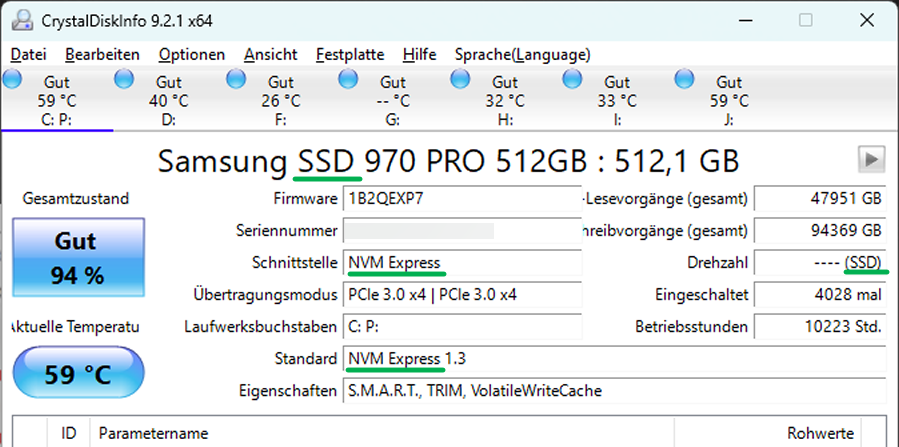Click the Standard field NVM Express 1.3
The height and width of the screenshot is (447, 899).
pyautogui.click(x=615, y=359)
